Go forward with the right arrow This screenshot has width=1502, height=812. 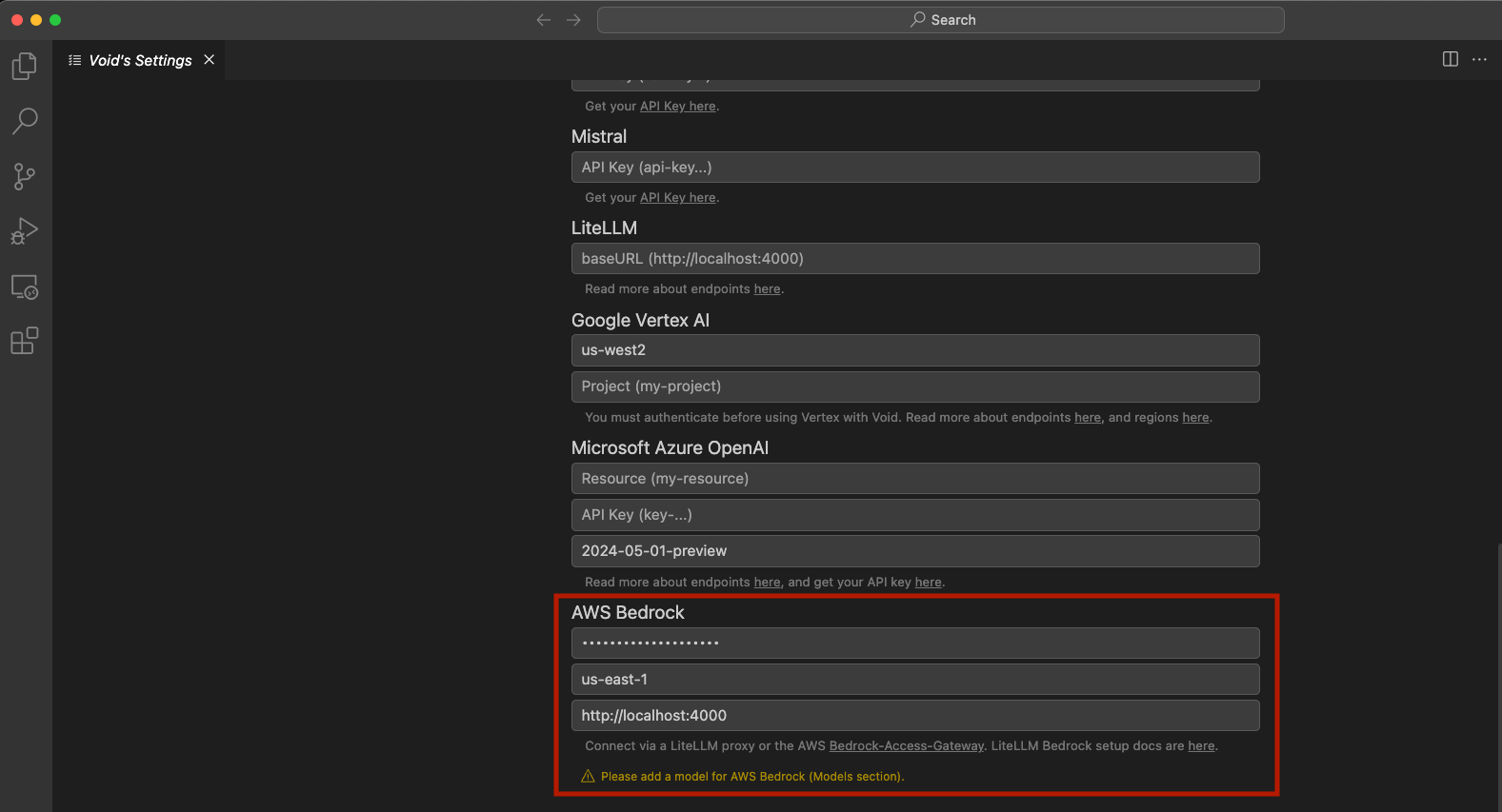click(573, 20)
